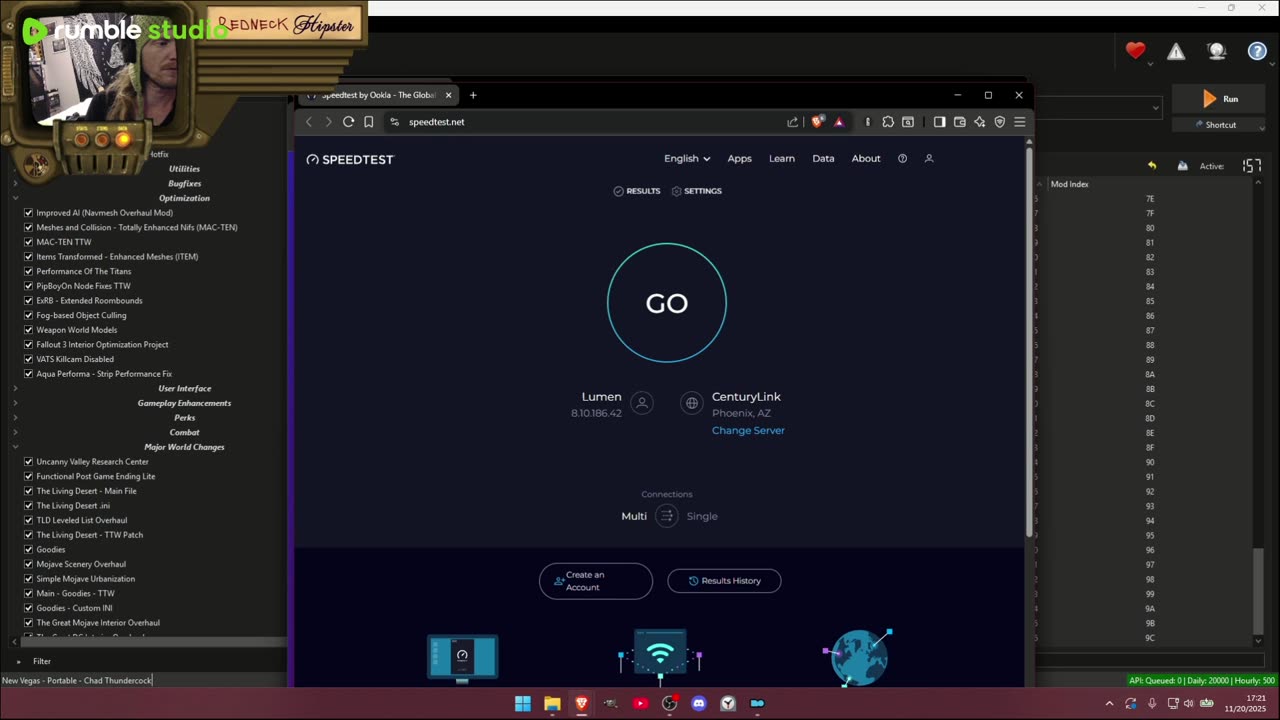Click create backup icon beside Active
The height and width of the screenshot is (720, 1280).
tap(1182, 166)
